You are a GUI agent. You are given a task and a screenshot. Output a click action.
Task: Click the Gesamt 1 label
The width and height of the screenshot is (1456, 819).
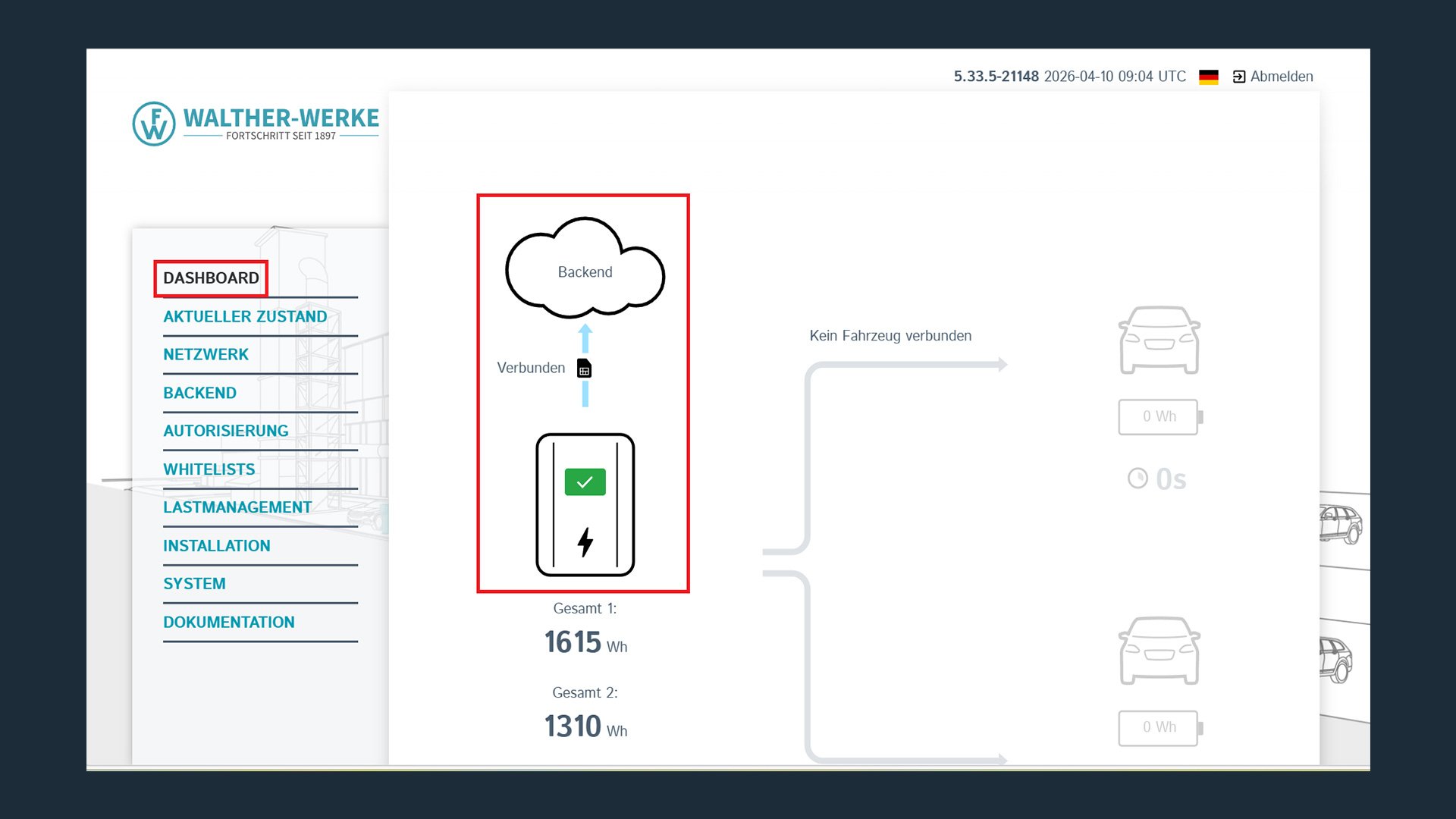pyautogui.click(x=585, y=609)
